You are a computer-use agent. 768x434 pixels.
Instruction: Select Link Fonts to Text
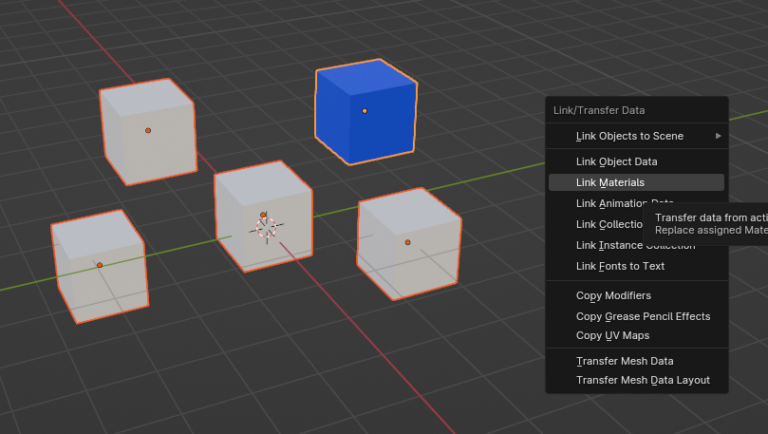click(620, 266)
